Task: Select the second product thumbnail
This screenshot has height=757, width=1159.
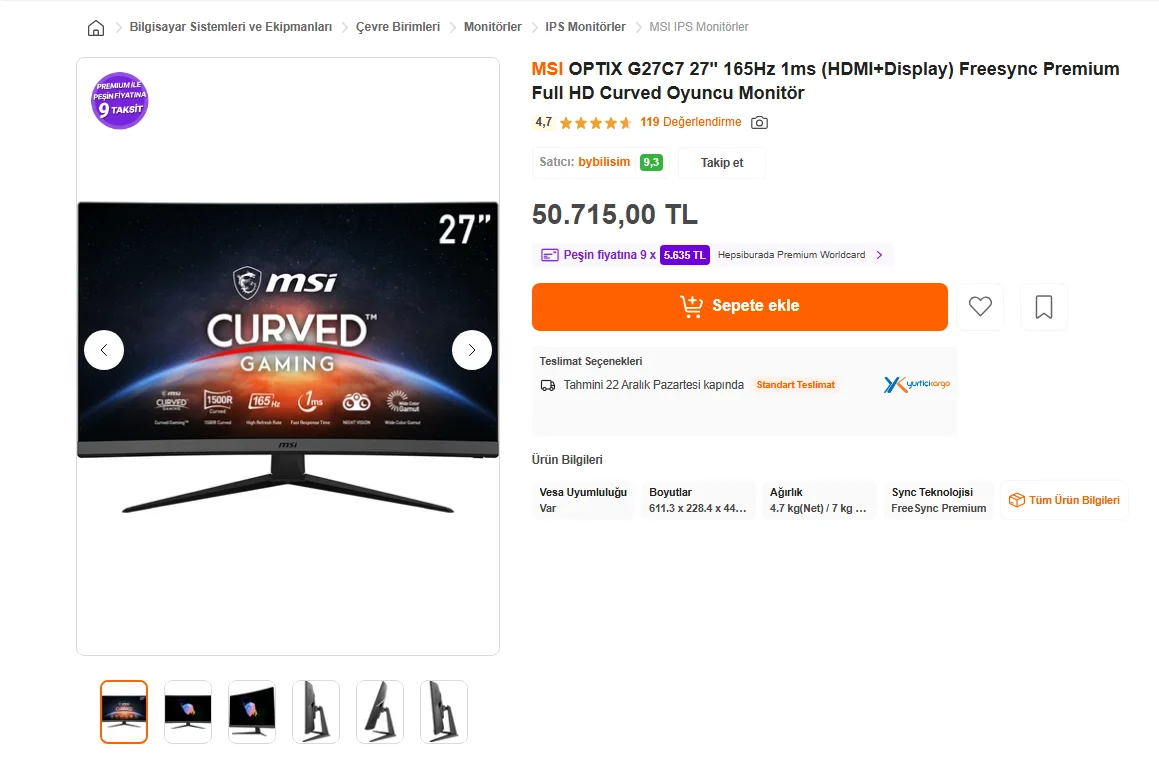Action: pyautogui.click(x=188, y=712)
